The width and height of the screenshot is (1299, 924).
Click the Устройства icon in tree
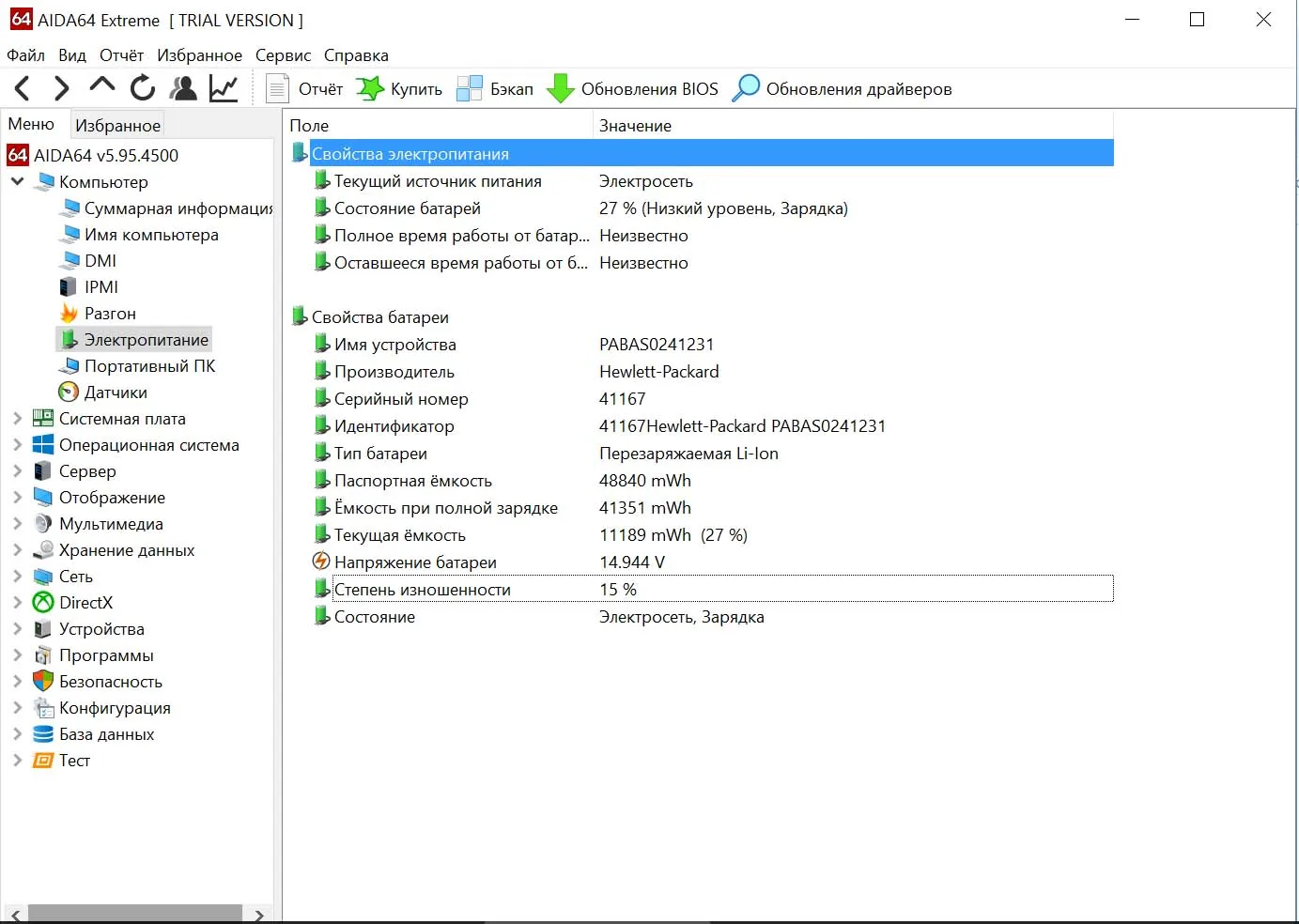[43, 629]
